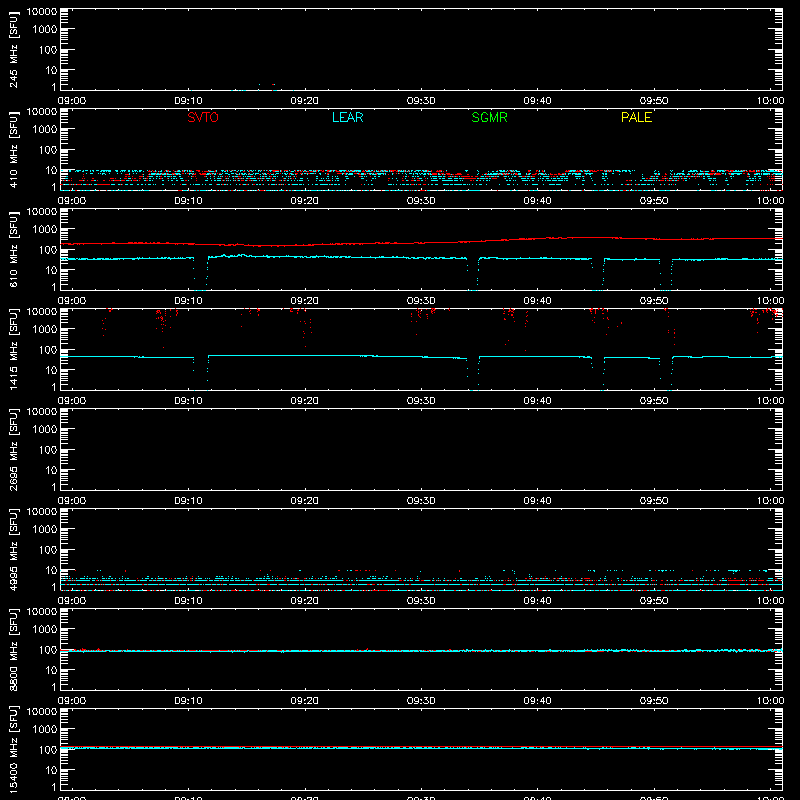Click 09:20 time tick under 2695 MHz panel
This screenshot has width=800, height=800.
pyautogui.click(x=305, y=501)
